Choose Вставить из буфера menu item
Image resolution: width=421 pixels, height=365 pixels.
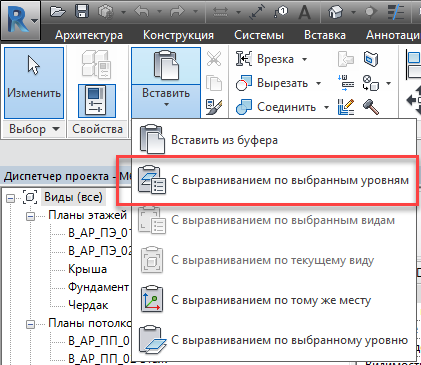pyautogui.click(x=274, y=139)
